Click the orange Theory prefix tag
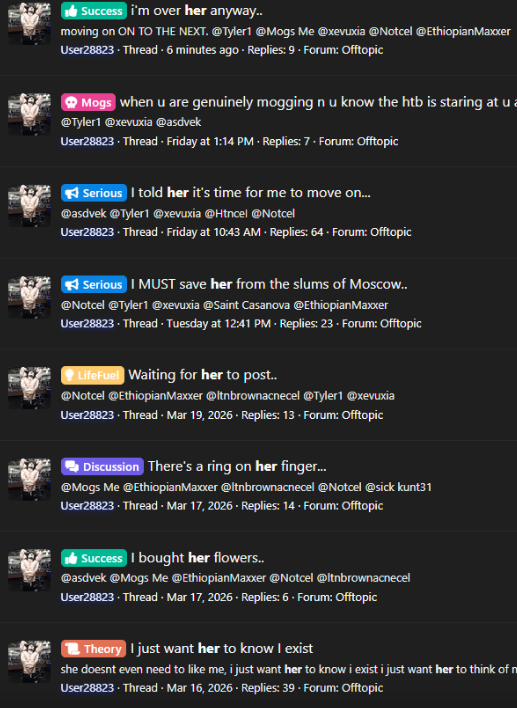 (x=93, y=649)
